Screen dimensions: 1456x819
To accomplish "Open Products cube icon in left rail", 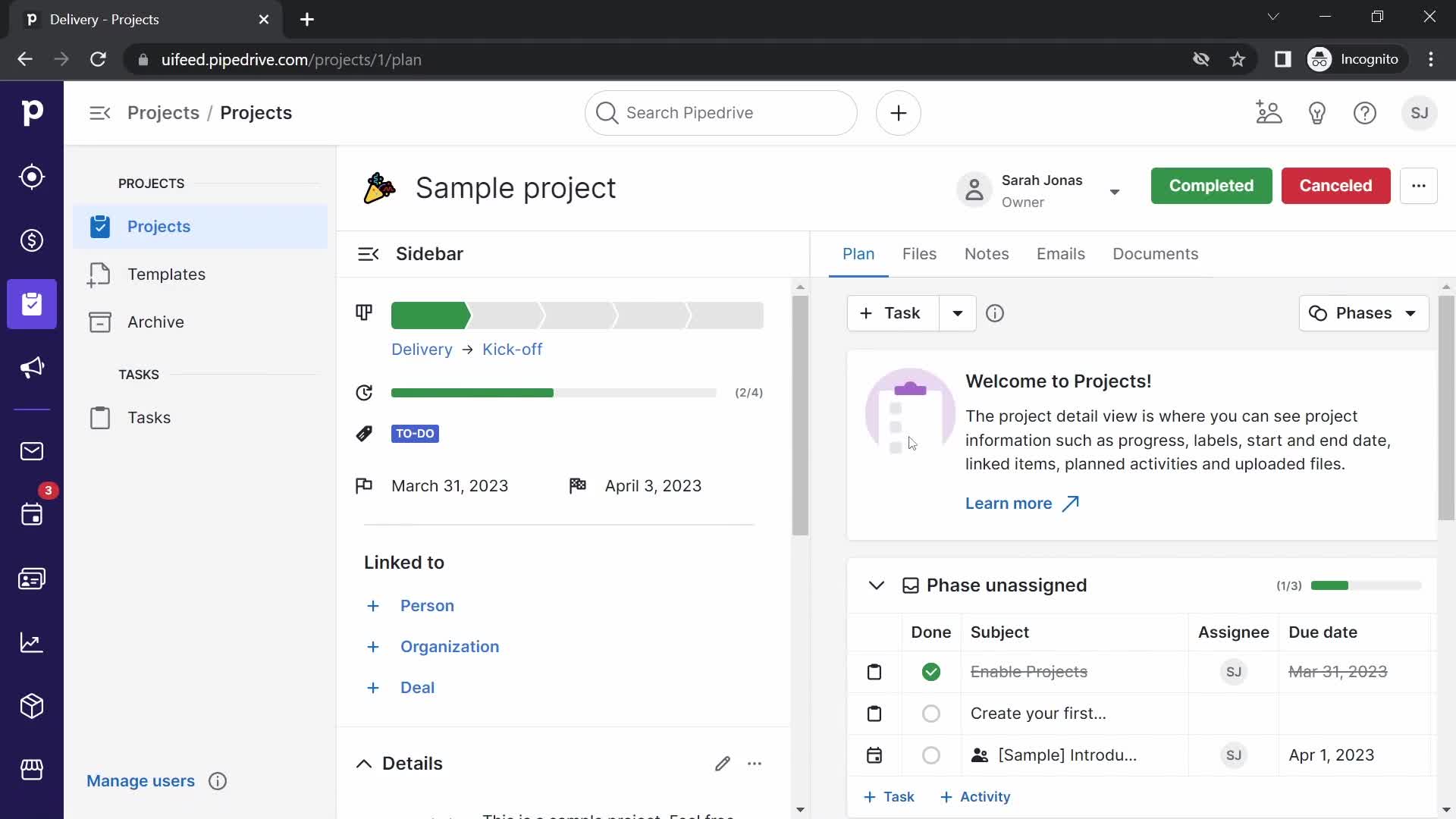I will coord(32,706).
